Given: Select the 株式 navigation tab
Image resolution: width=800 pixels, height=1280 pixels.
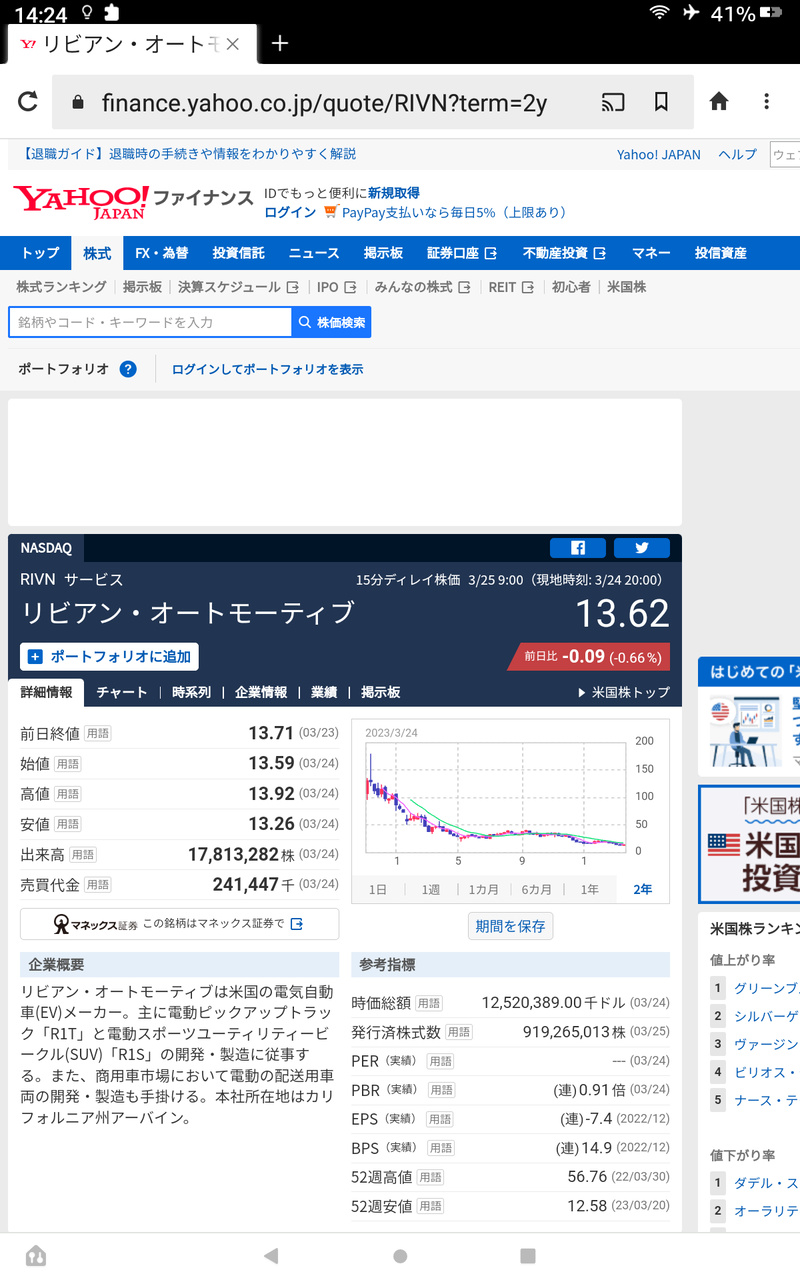Looking at the screenshot, I should tap(97, 253).
